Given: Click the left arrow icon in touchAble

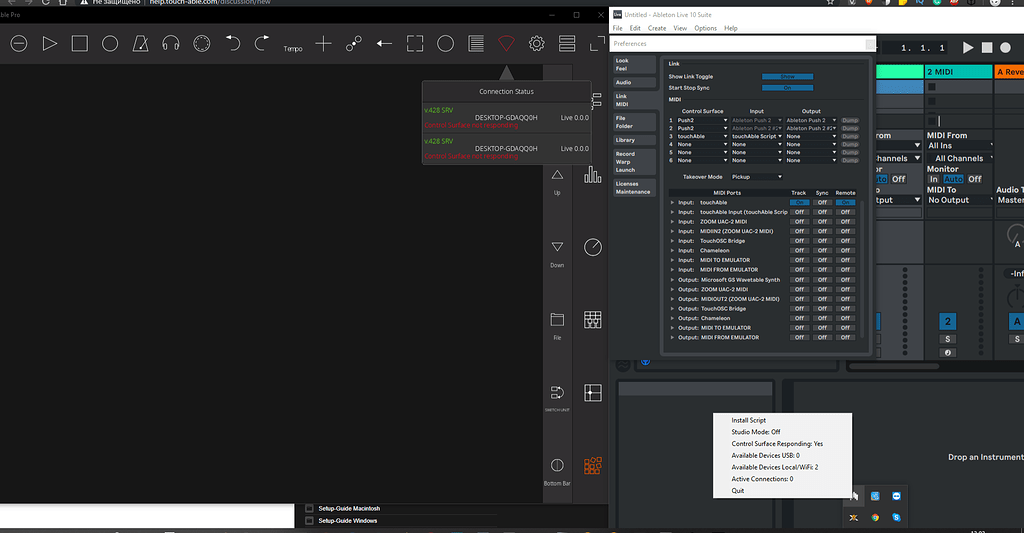Looking at the screenshot, I should 384,44.
